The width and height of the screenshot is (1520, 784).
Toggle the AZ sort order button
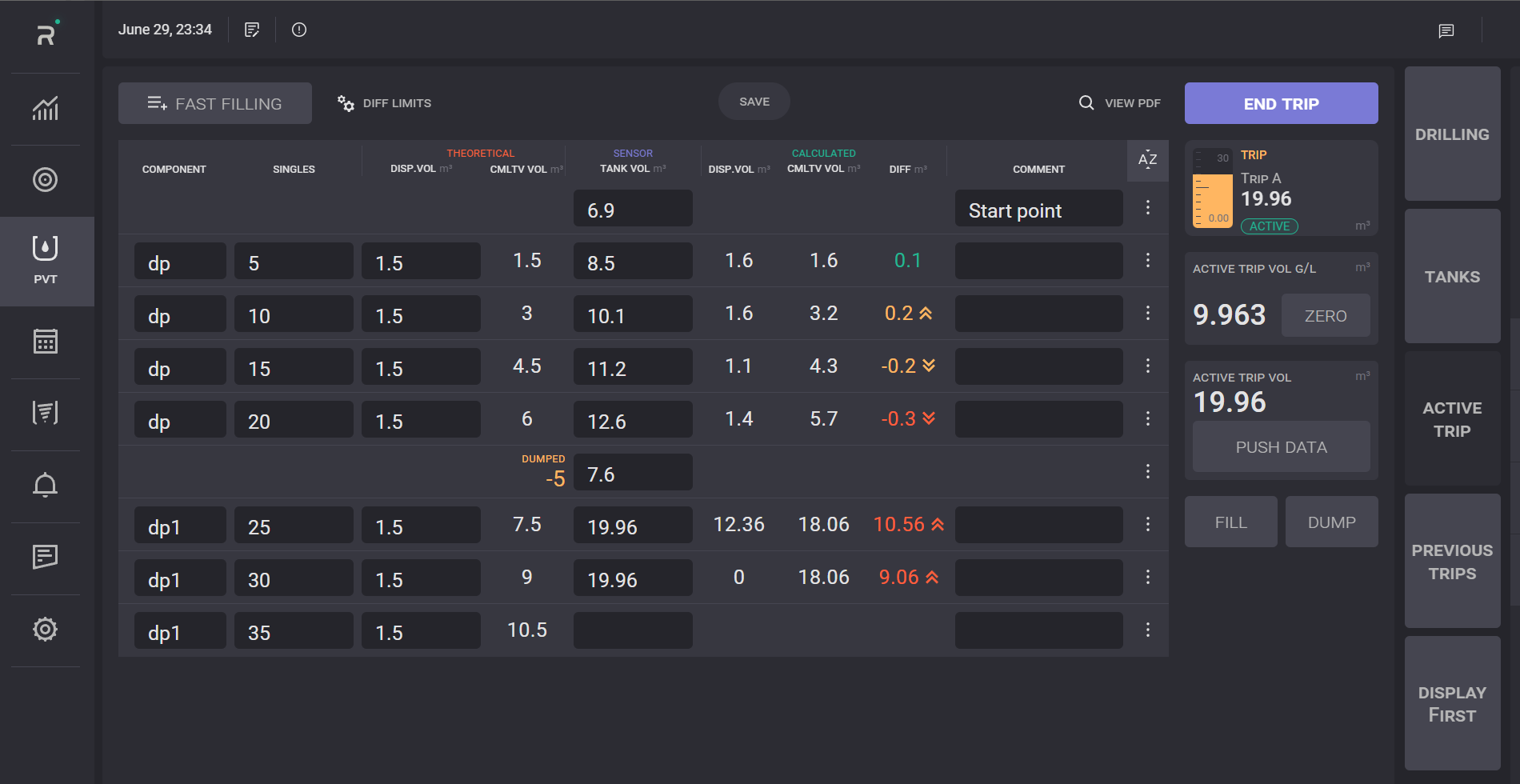[1147, 159]
